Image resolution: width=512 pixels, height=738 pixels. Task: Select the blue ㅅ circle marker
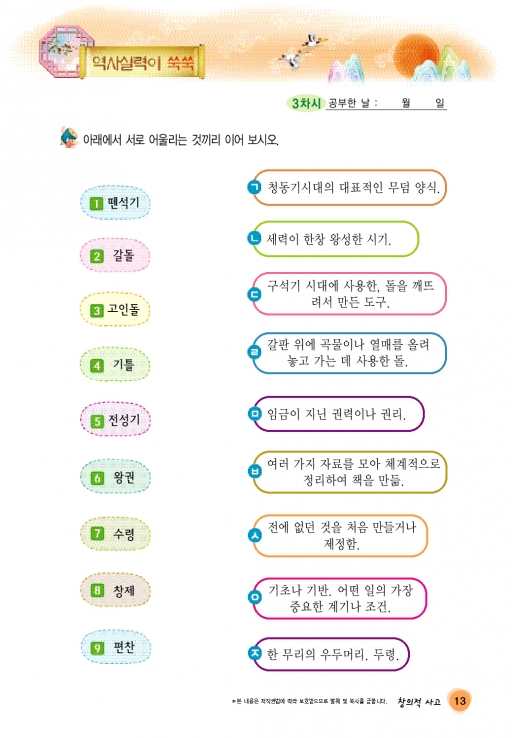[255, 535]
